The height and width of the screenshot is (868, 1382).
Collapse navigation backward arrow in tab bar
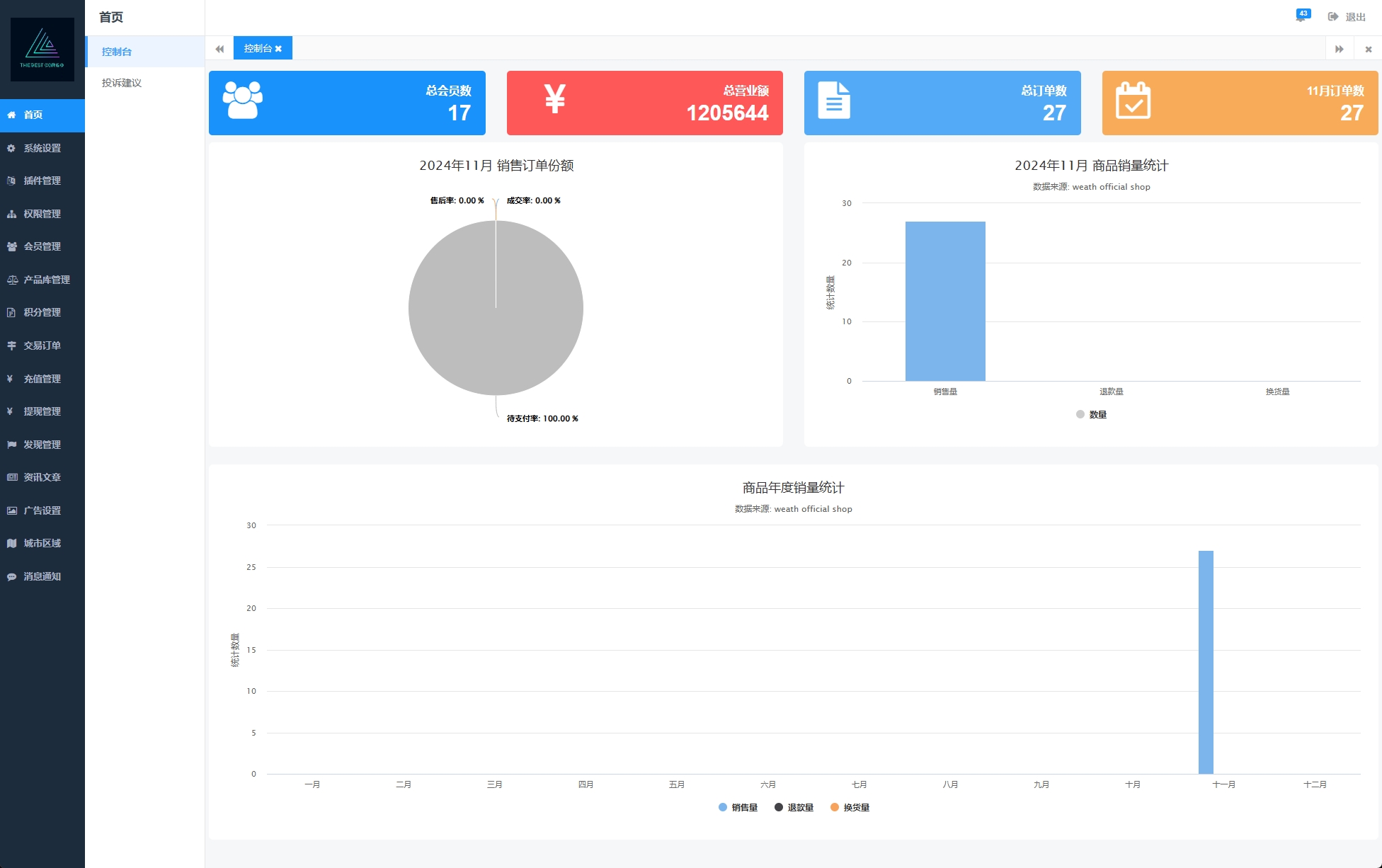click(219, 48)
